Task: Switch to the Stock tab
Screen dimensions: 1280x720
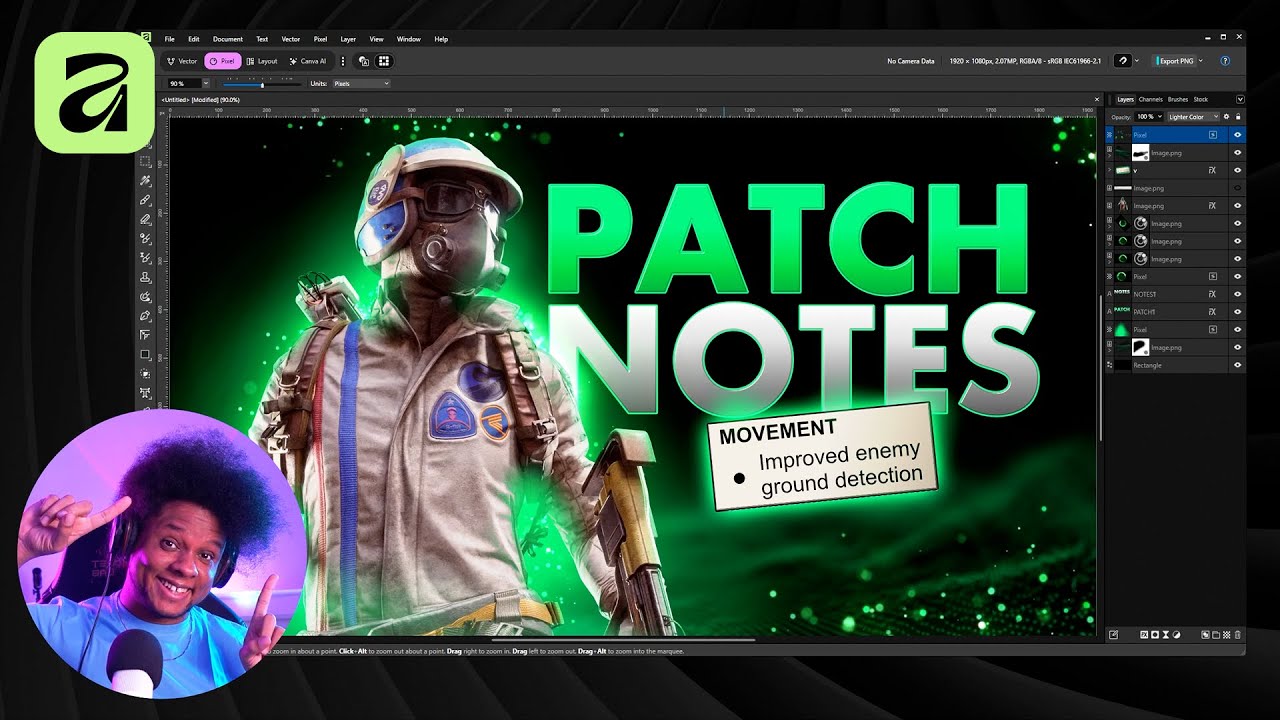Action: pos(1201,99)
